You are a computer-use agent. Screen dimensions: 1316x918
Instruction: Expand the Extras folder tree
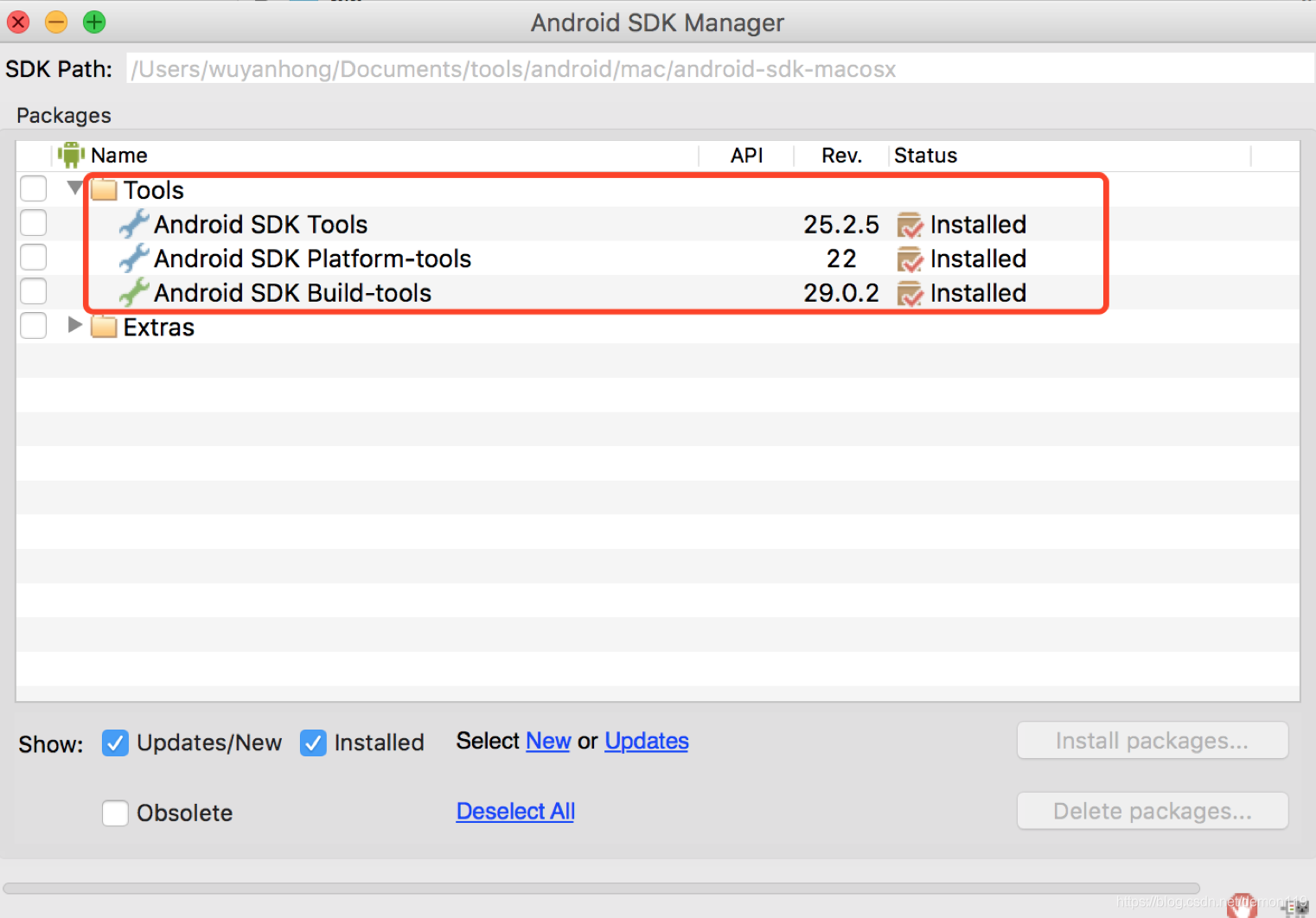[x=75, y=325]
